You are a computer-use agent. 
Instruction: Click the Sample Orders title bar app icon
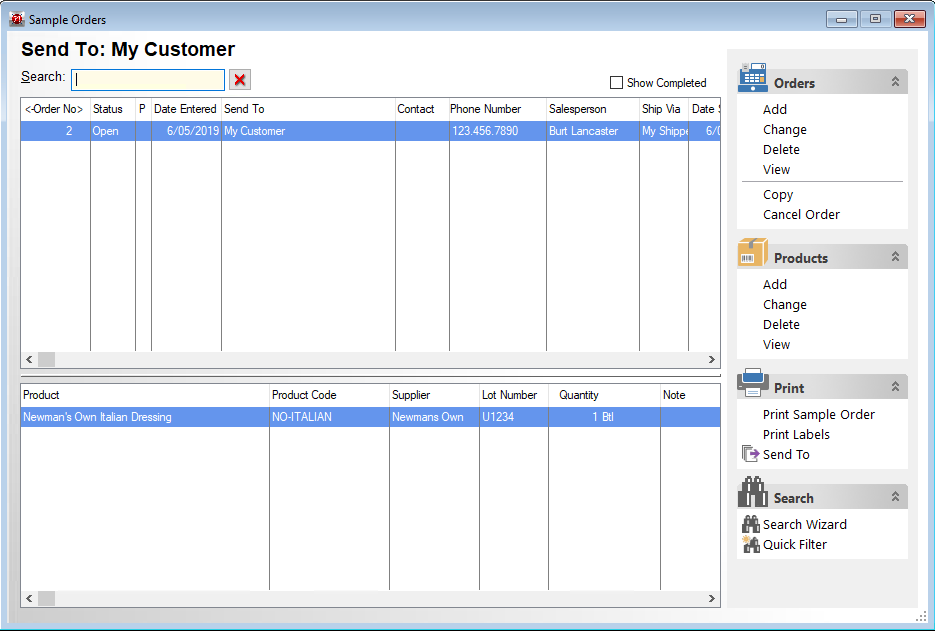[17, 19]
